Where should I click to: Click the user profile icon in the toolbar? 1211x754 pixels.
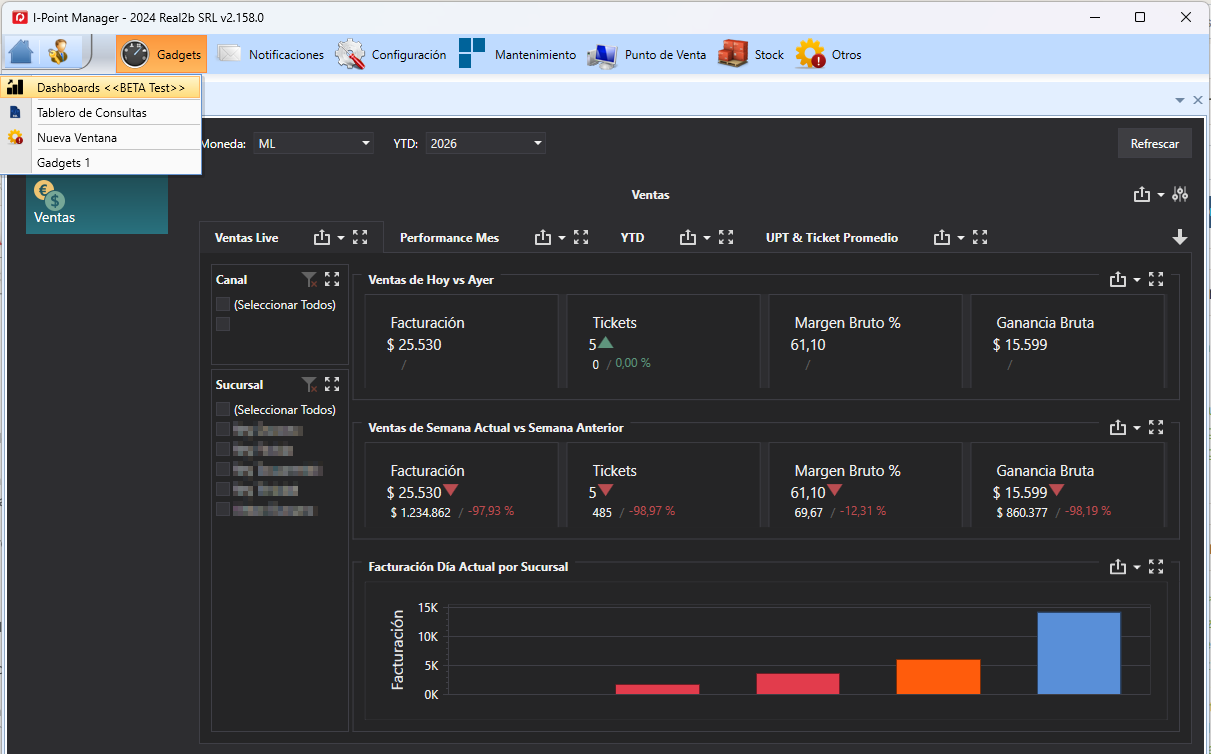pos(59,52)
